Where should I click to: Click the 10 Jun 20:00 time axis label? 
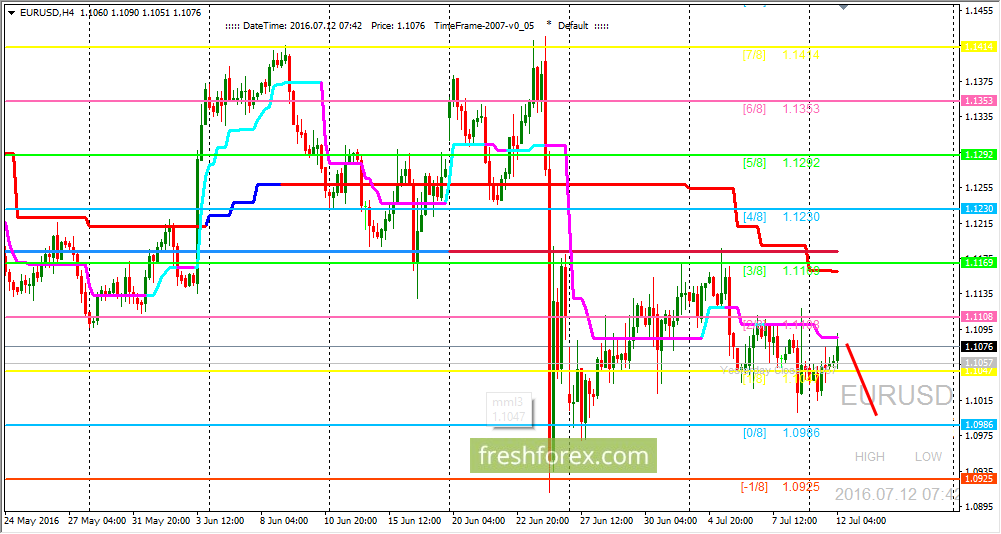352,521
